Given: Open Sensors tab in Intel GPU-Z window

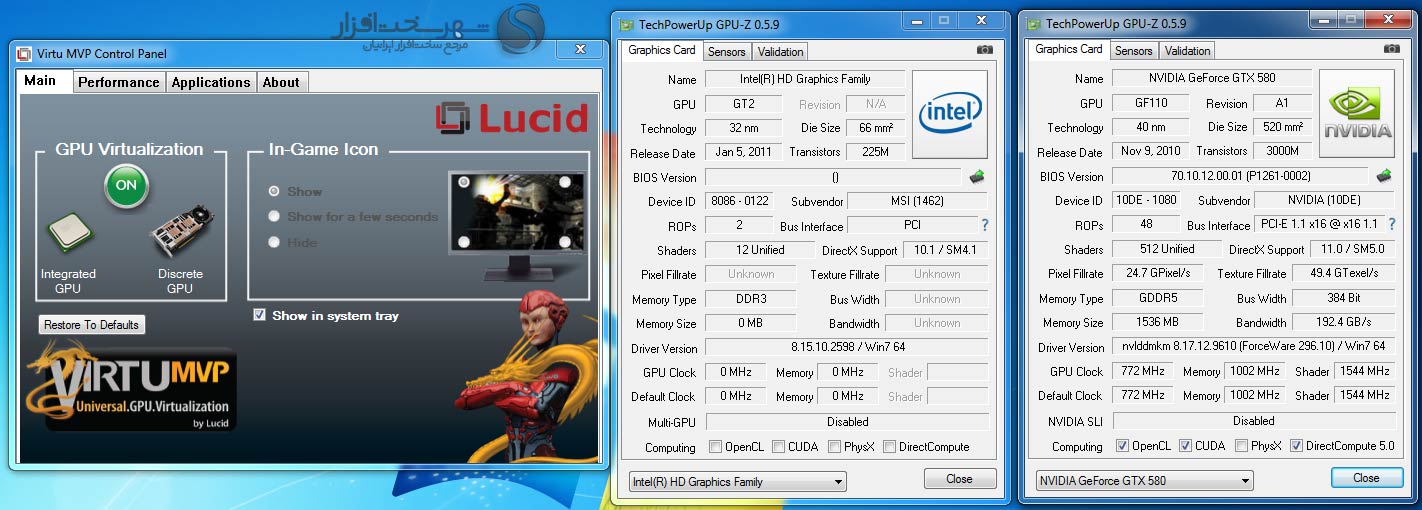Looking at the screenshot, I should (727, 51).
